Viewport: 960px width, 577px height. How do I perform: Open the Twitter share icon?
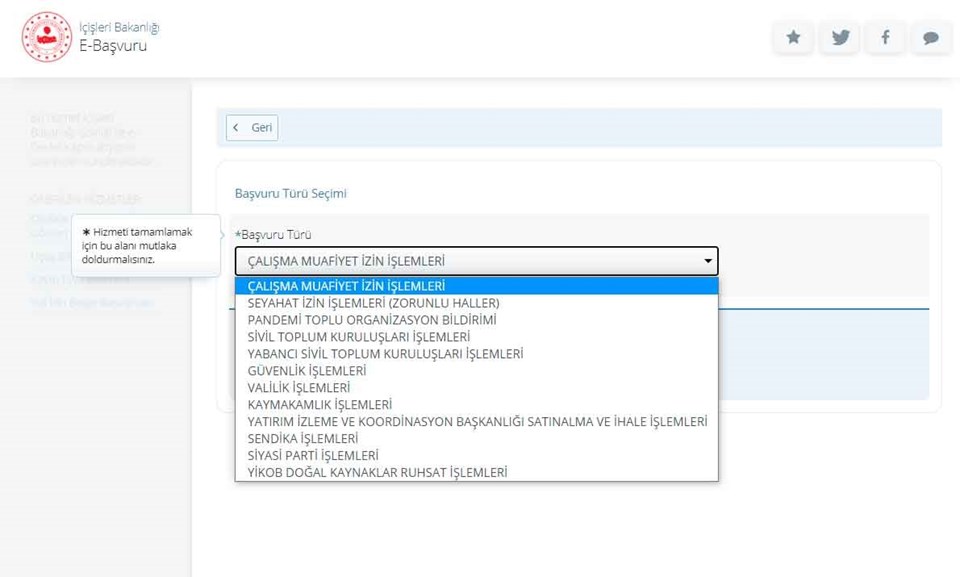(x=840, y=38)
